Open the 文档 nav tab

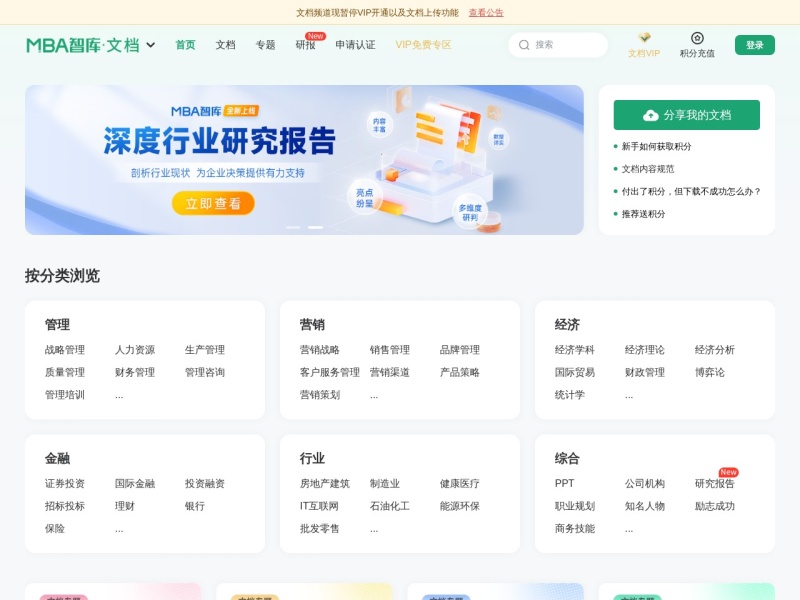point(225,45)
